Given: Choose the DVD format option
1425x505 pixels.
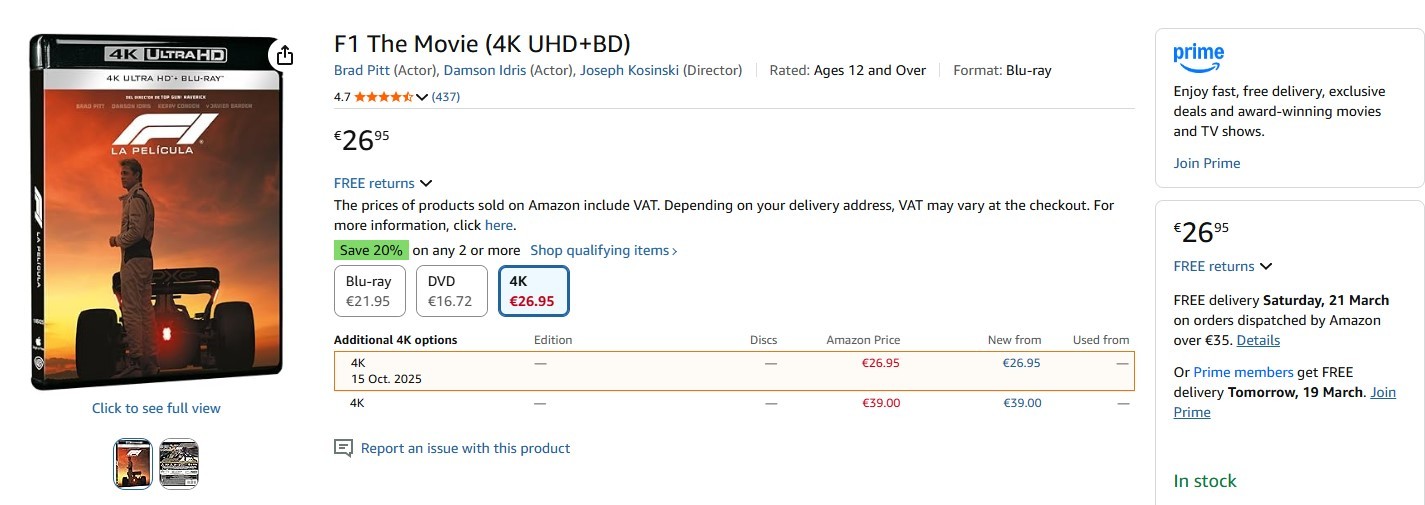Looking at the screenshot, I should point(450,291).
